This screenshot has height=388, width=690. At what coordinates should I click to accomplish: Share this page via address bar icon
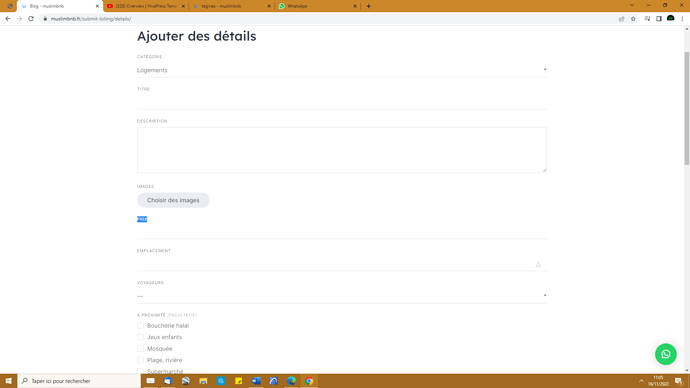click(x=621, y=19)
